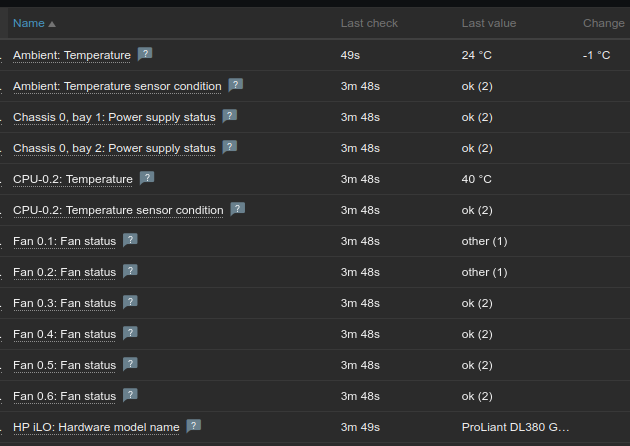The width and height of the screenshot is (630, 446).
Task: Open help icon for Ambient temperature sensor condition
Action: pos(236,85)
